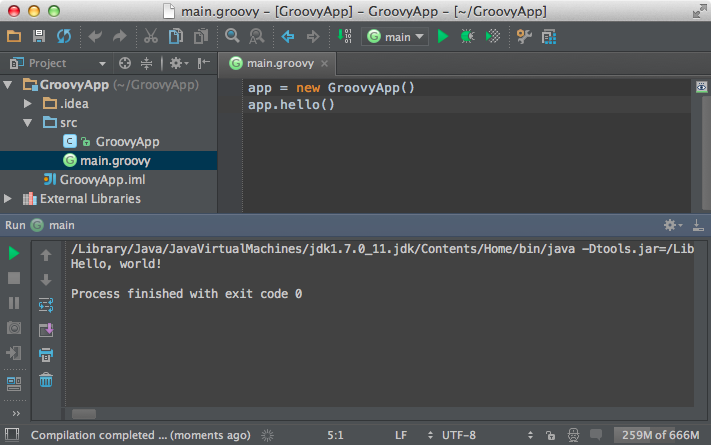Open Project Structure toolbar icon
Screen dimensions: 711x445
coord(549,37)
